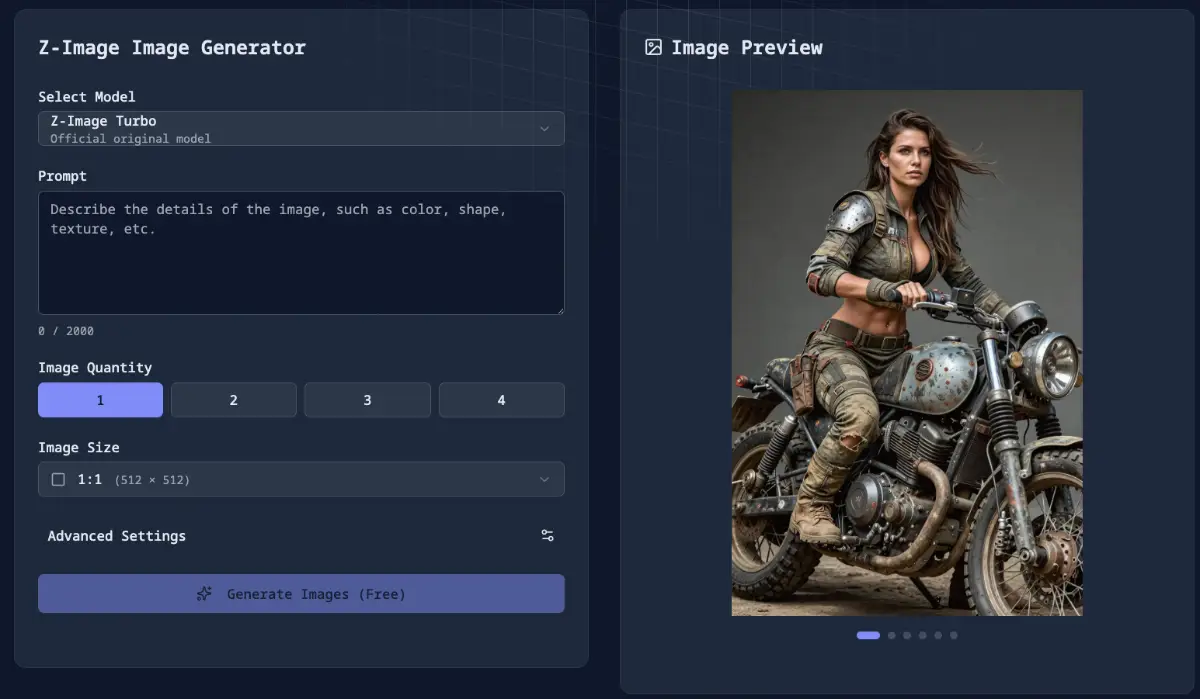Click the active first carousel indicator pill

coord(868,635)
